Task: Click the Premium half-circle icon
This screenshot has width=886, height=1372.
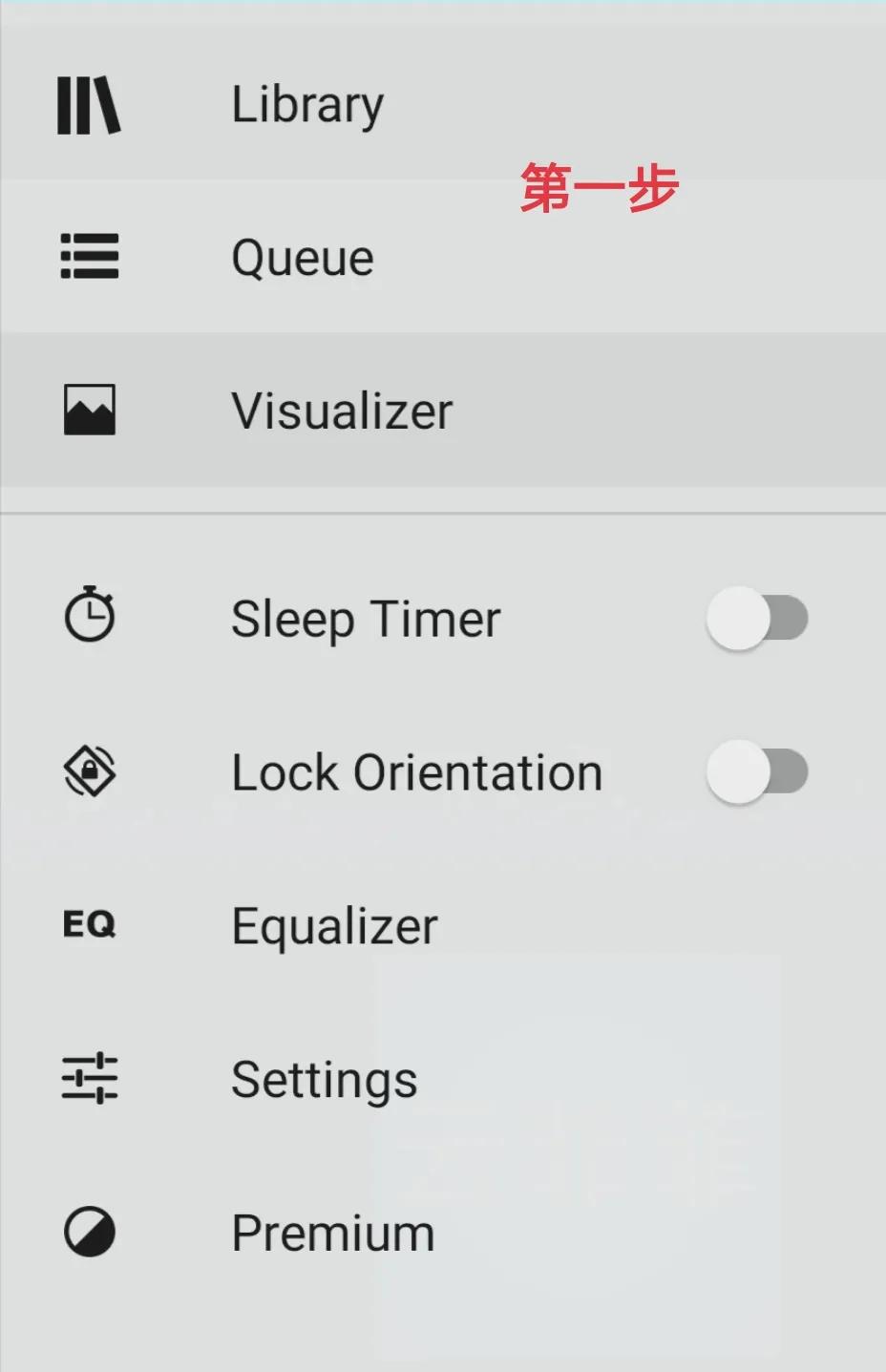Action: pyautogui.click(x=89, y=1232)
